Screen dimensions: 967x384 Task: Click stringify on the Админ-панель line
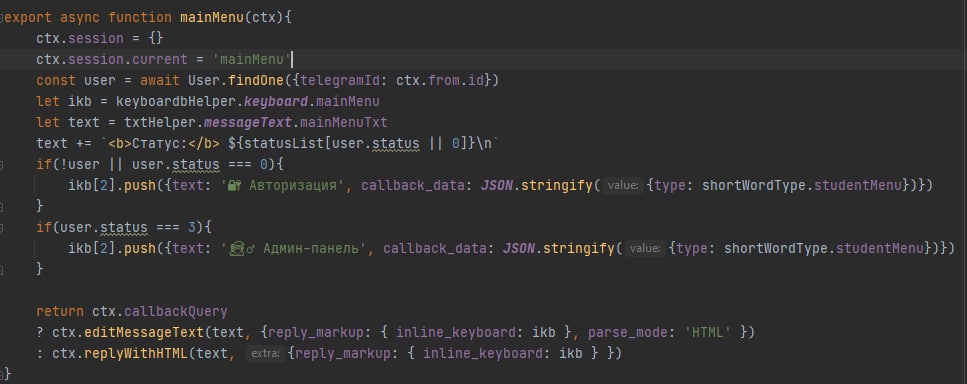tap(578, 248)
